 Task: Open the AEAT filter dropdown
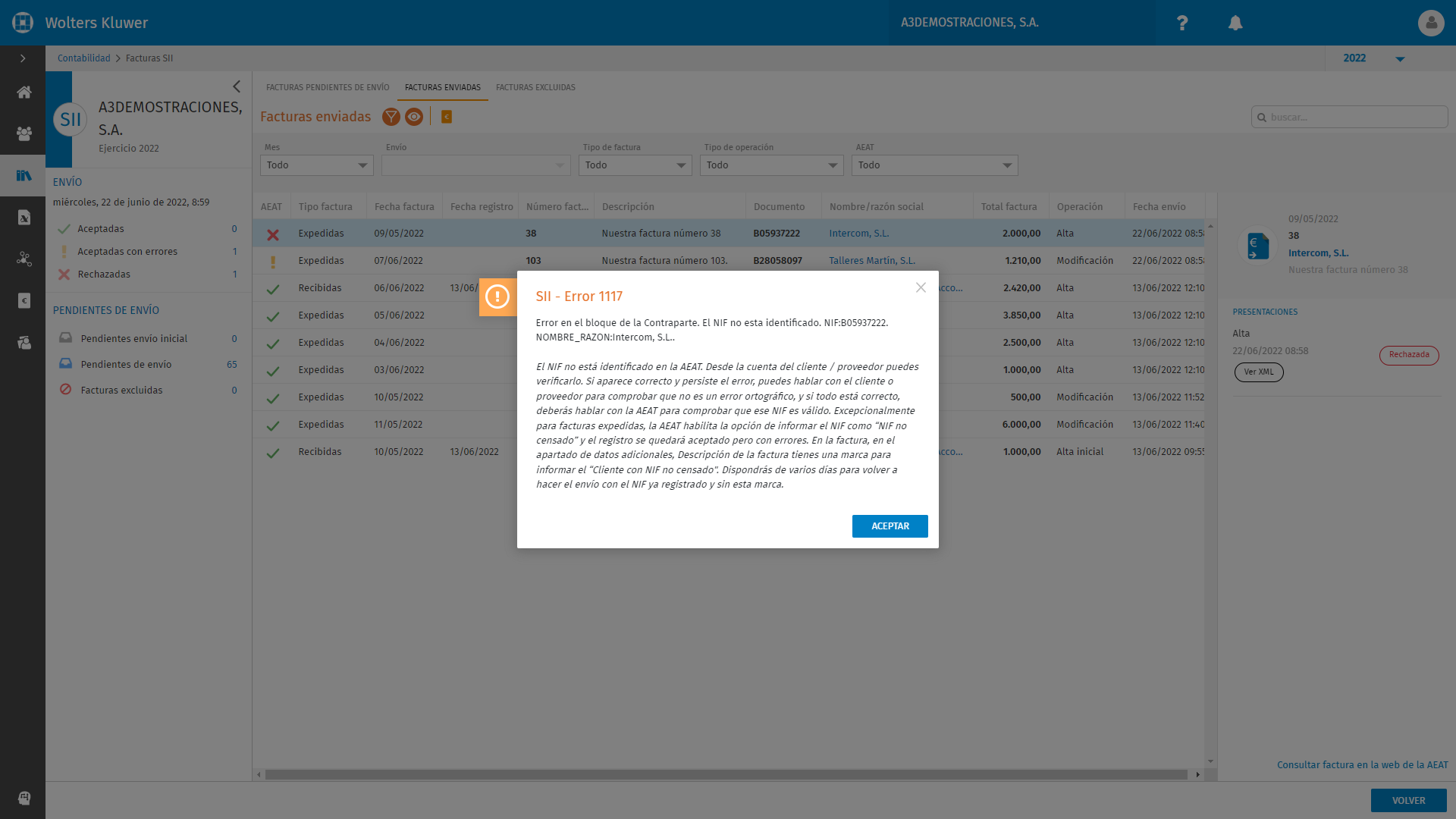pos(935,165)
